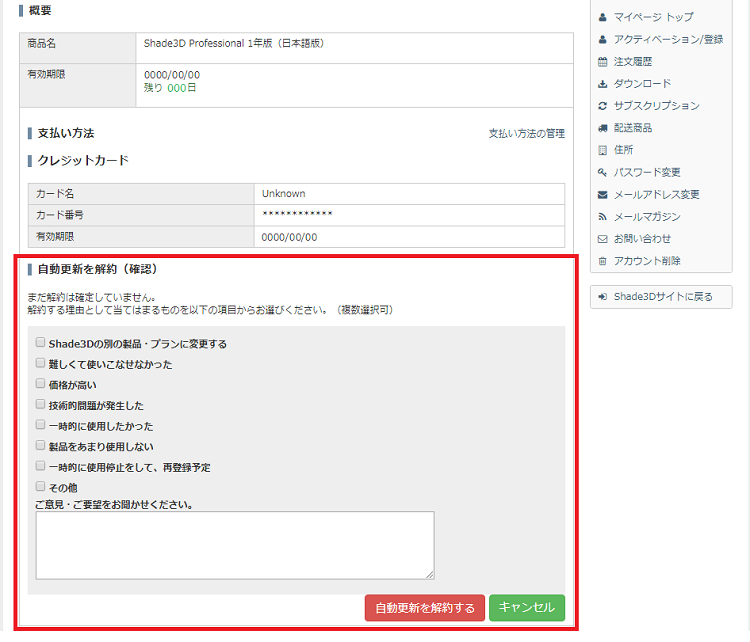The width and height of the screenshot is (750, 642).
Task: Click into the ご意見・ご要望 text area
Action: (235, 545)
